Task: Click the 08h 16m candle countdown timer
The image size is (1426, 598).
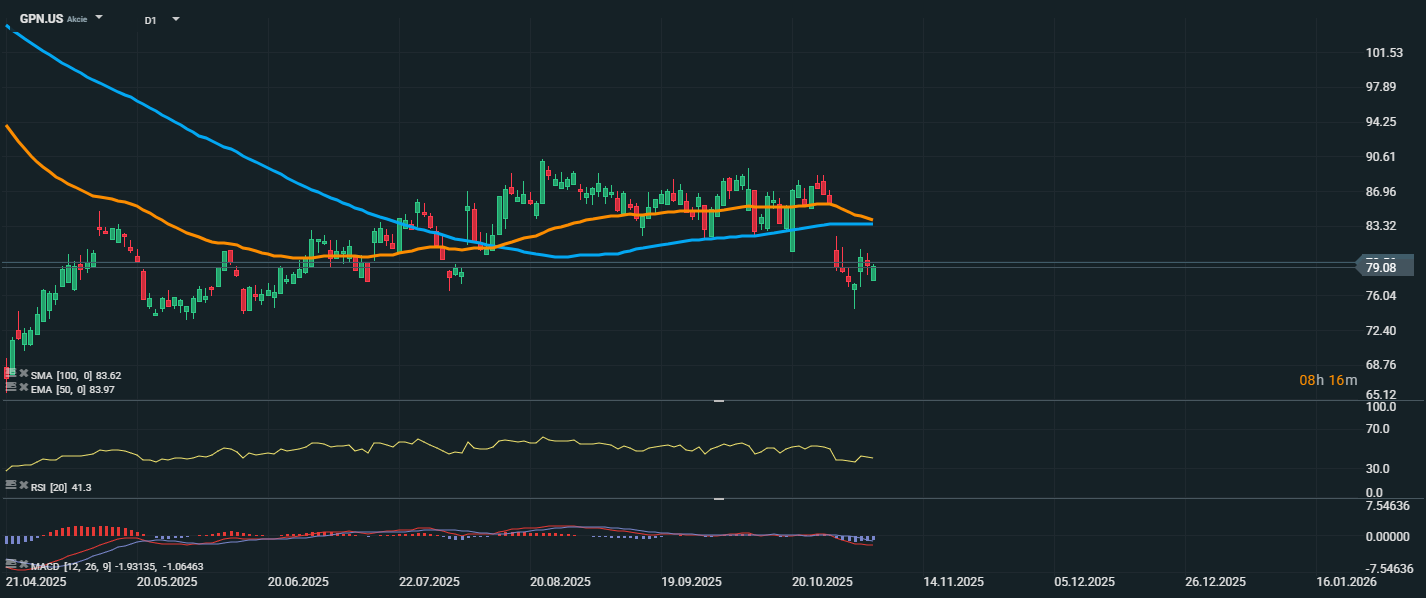Action: [x=1328, y=380]
